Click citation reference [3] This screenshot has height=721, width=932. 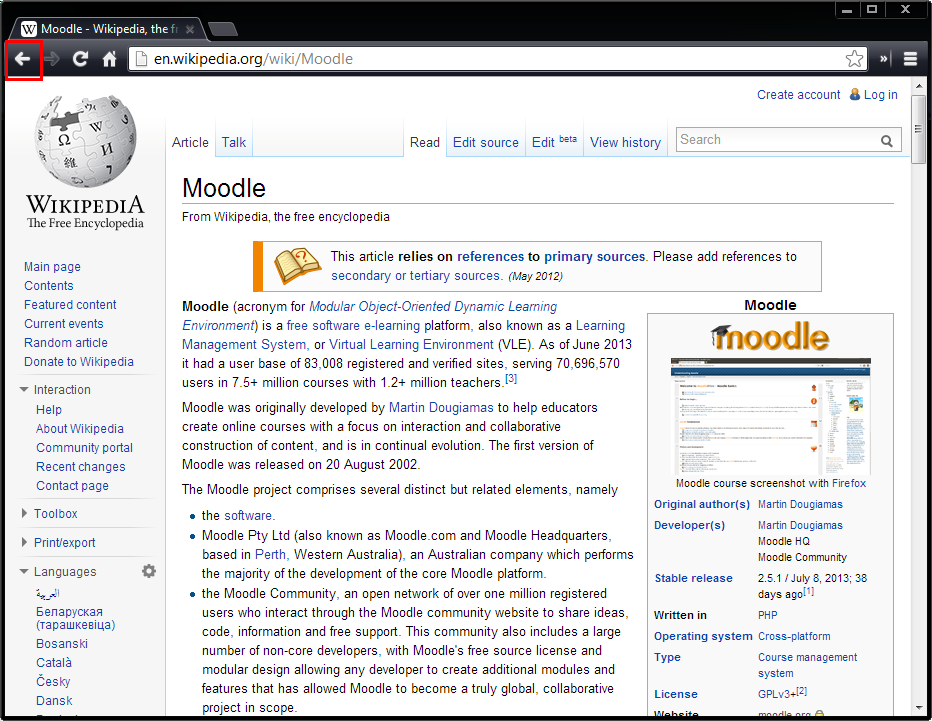tap(511, 379)
